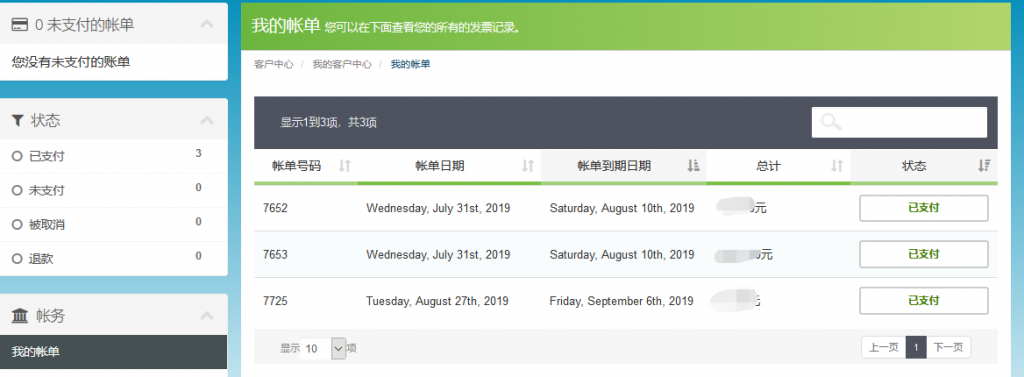
Task: Click the 下一页 pagination button
Action: click(x=948, y=348)
